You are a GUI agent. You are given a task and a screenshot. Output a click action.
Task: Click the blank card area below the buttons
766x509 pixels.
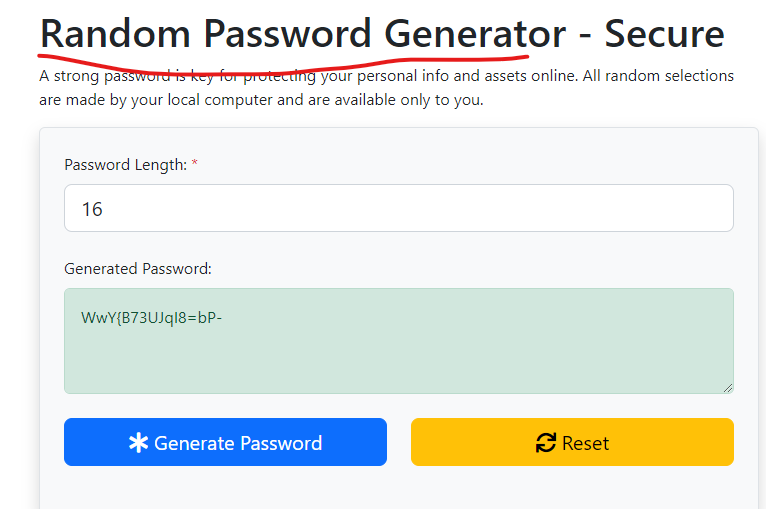click(x=398, y=490)
